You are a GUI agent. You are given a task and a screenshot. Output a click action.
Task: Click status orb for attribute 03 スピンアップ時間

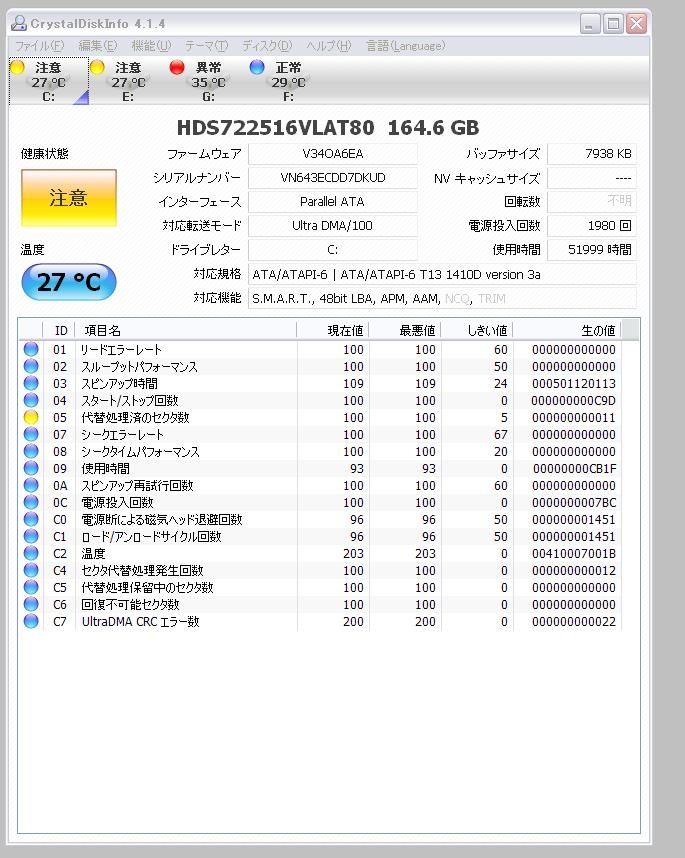(x=31, y=383)
